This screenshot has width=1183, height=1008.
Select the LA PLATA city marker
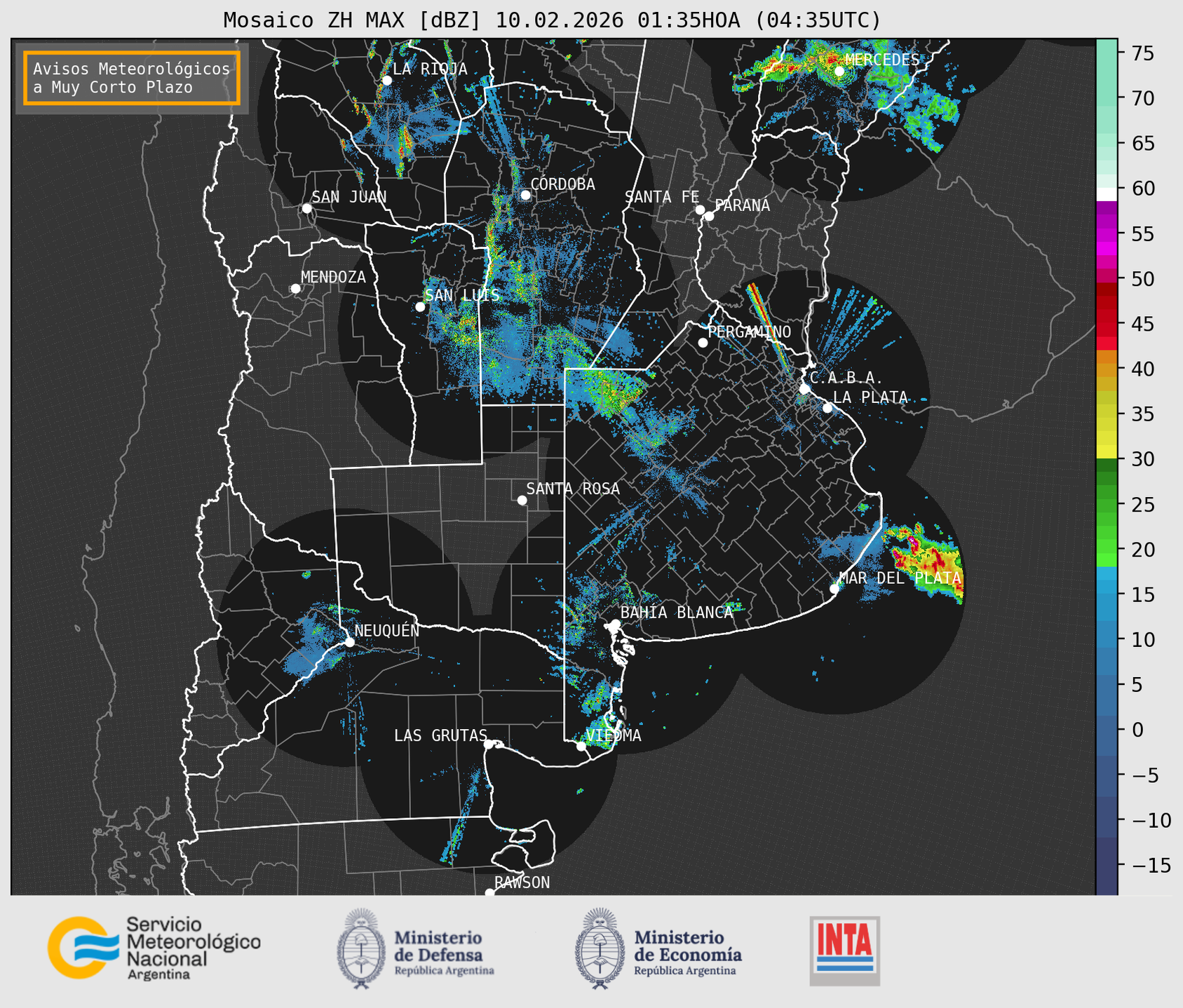(x=827, y=408)
